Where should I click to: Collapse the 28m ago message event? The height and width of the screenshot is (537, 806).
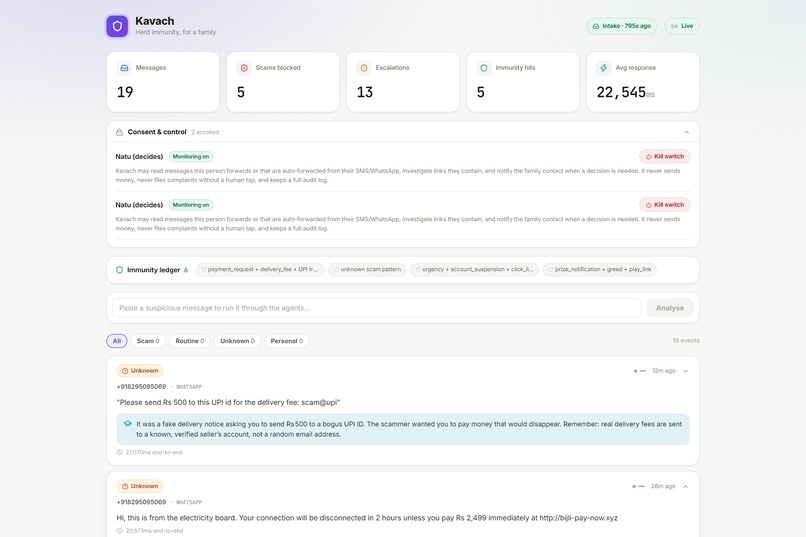pos(685,486)
